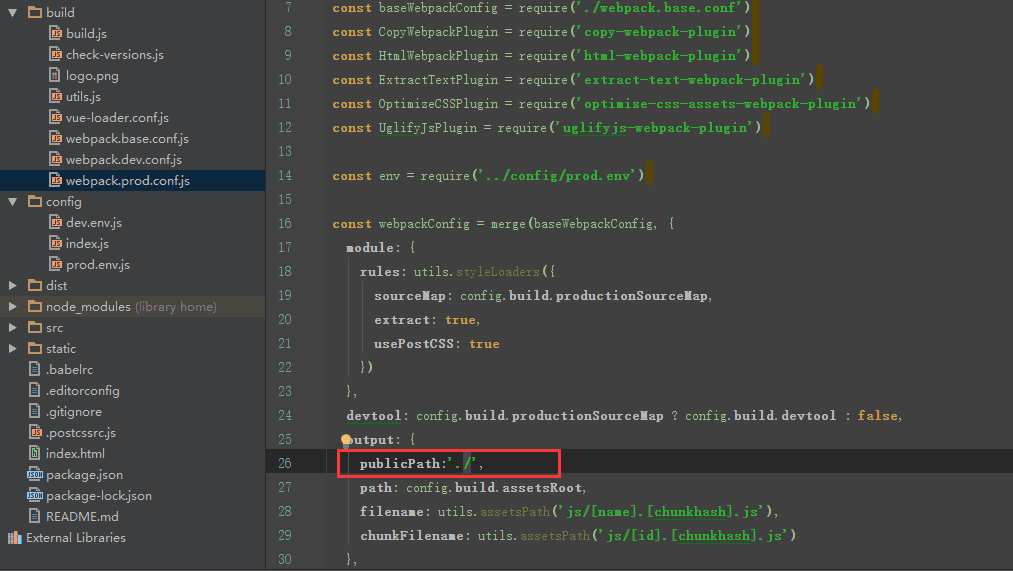Click the logo.png image file icon

(x=56, y=76)
